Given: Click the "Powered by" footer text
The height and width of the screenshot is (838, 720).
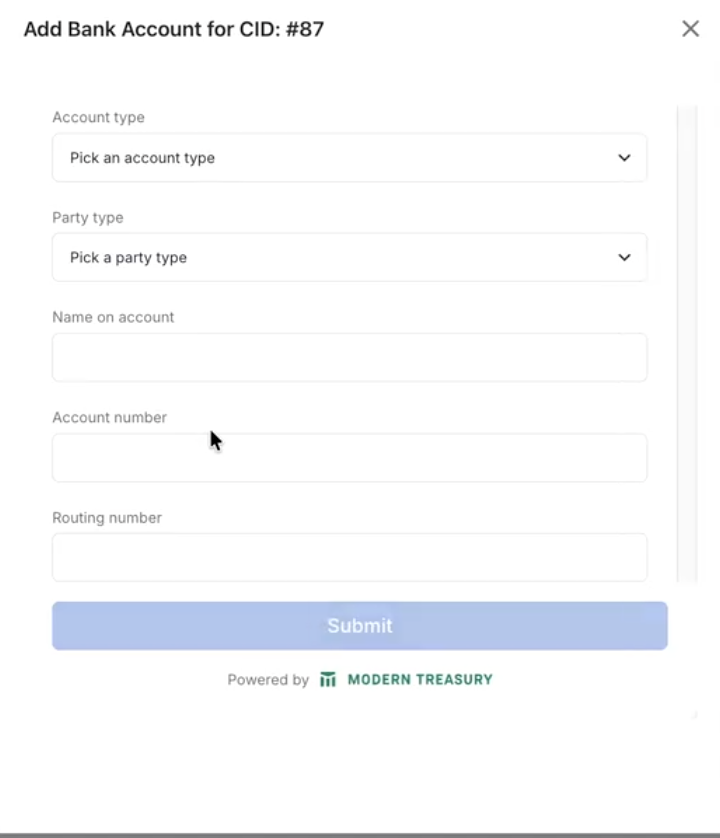Looking at the screenshot, I should tap(268, 680).
